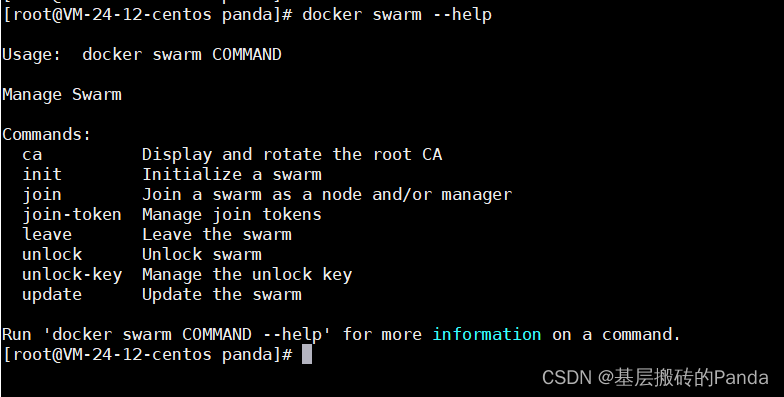Image resolution: width=784 pixels, height=397 pixels.
Task: Select the 'update' command text
Action: tap(52, 295)
